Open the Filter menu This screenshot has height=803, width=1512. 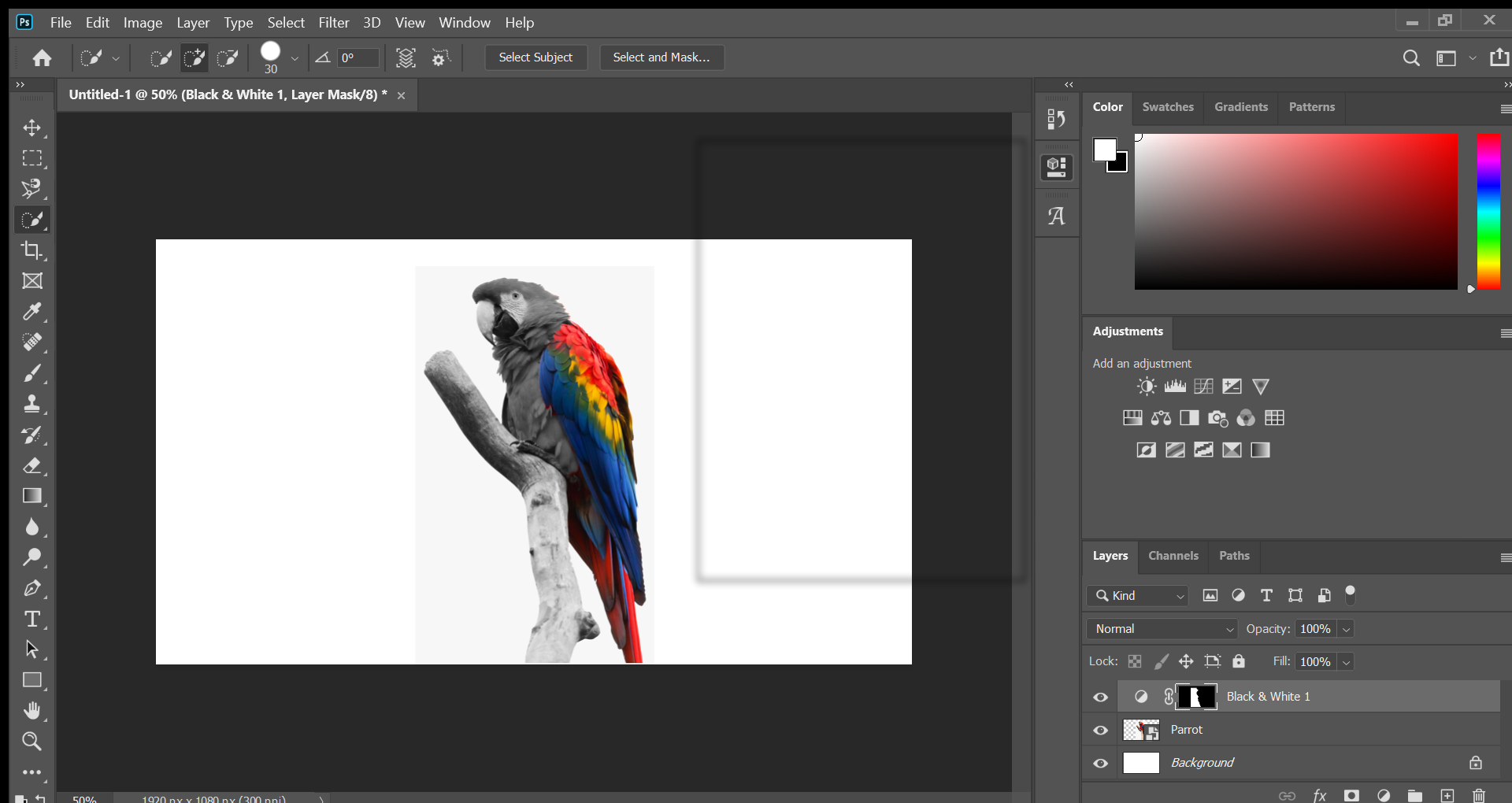pos(334,23)
